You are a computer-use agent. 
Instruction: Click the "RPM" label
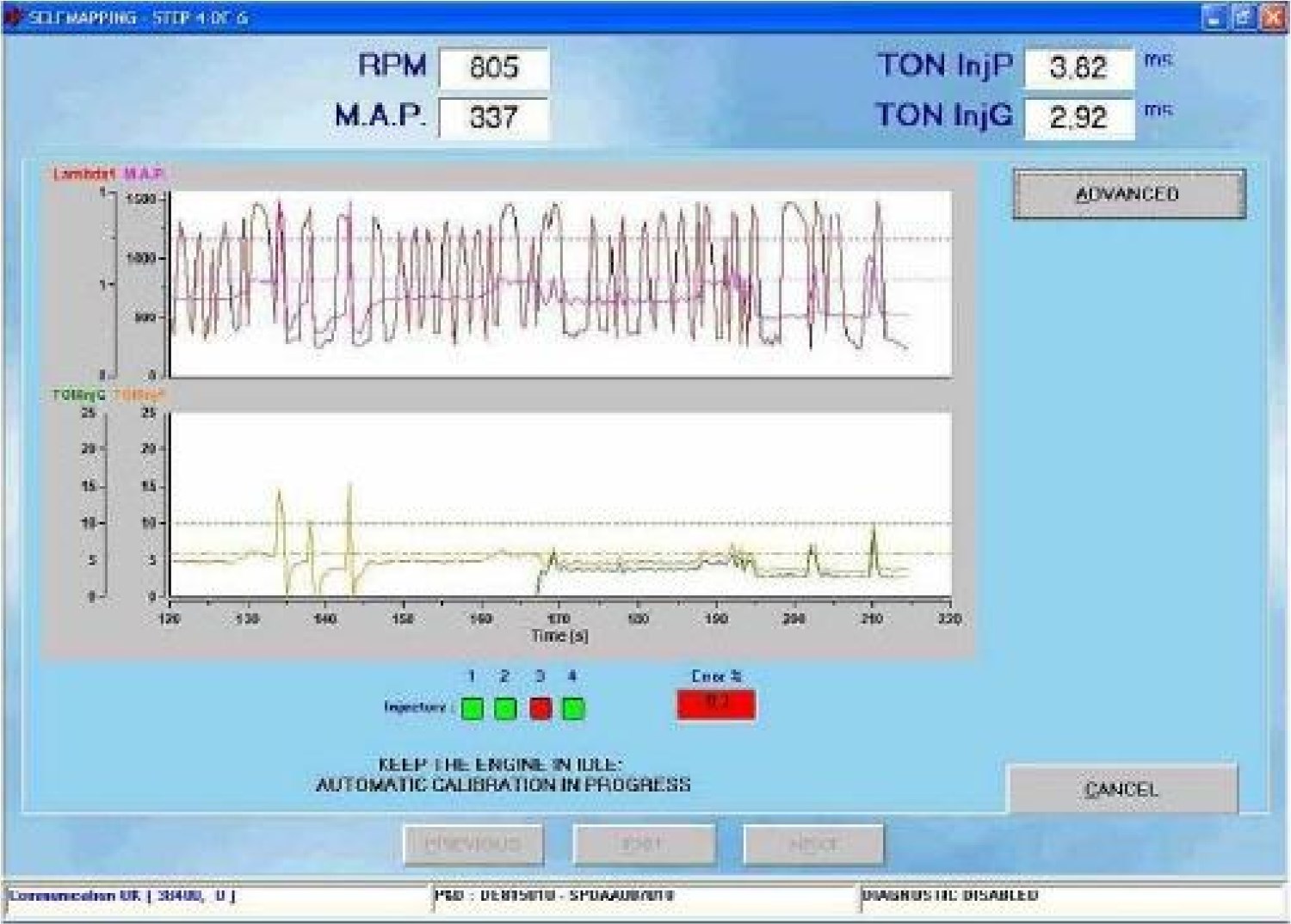(x=392, y=65)
